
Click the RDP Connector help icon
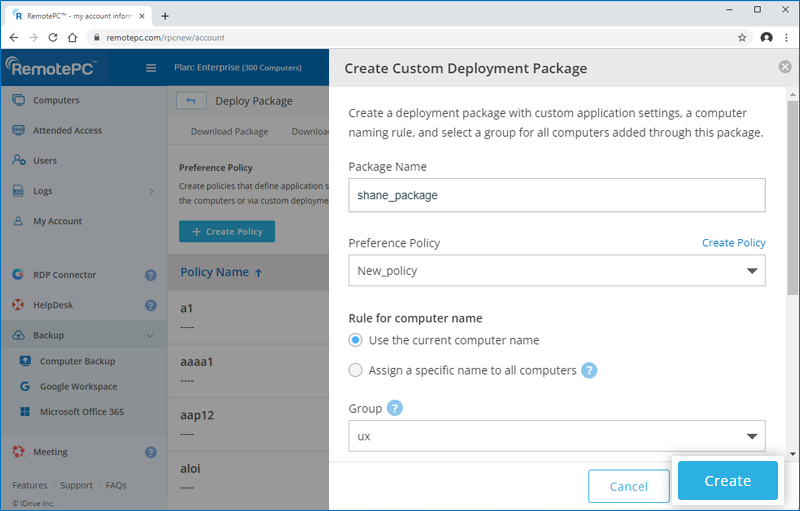coord(151,275)
